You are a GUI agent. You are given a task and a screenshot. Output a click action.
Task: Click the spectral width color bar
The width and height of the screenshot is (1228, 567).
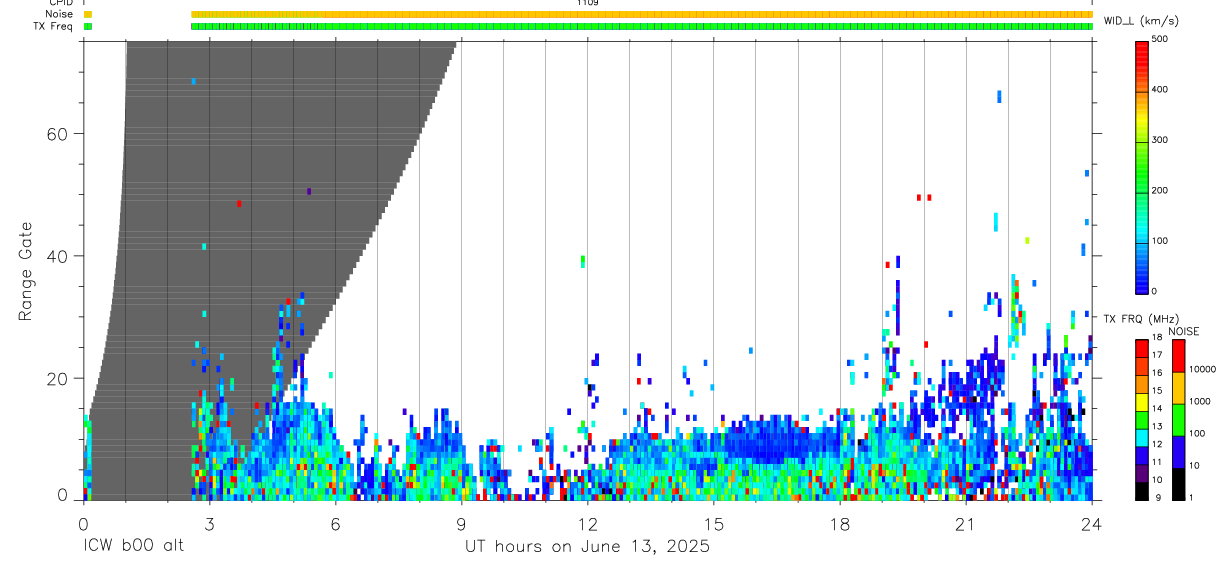tap(1141, 166)
